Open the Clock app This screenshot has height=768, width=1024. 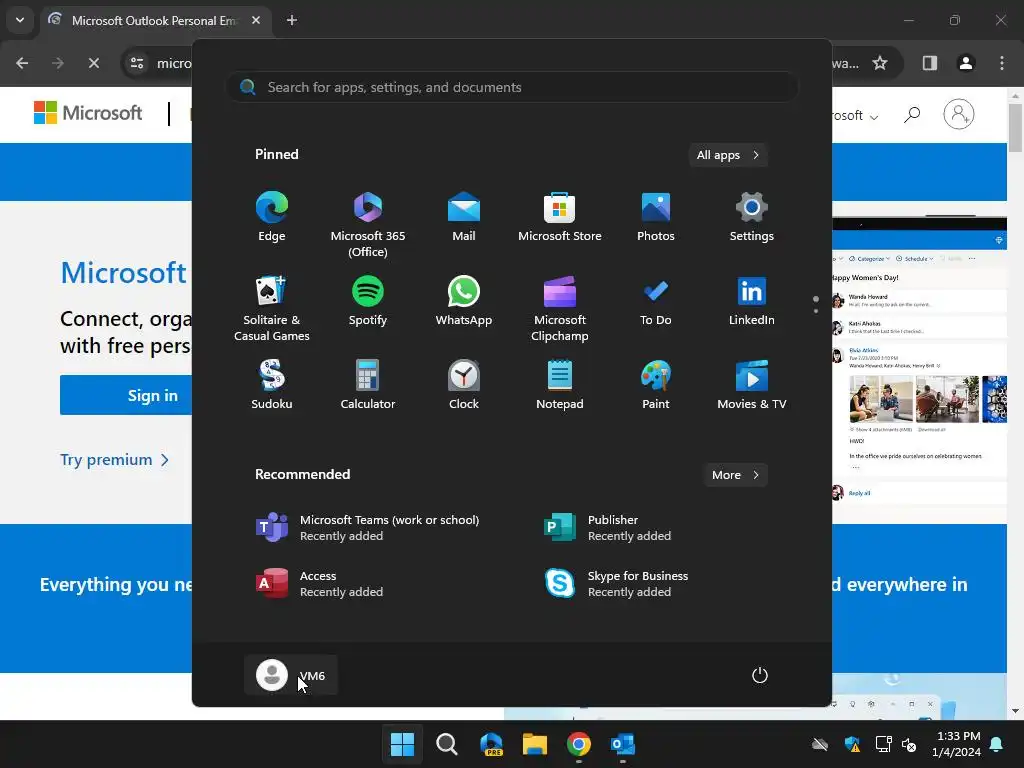pyautogui.click(x=464, y=385)
